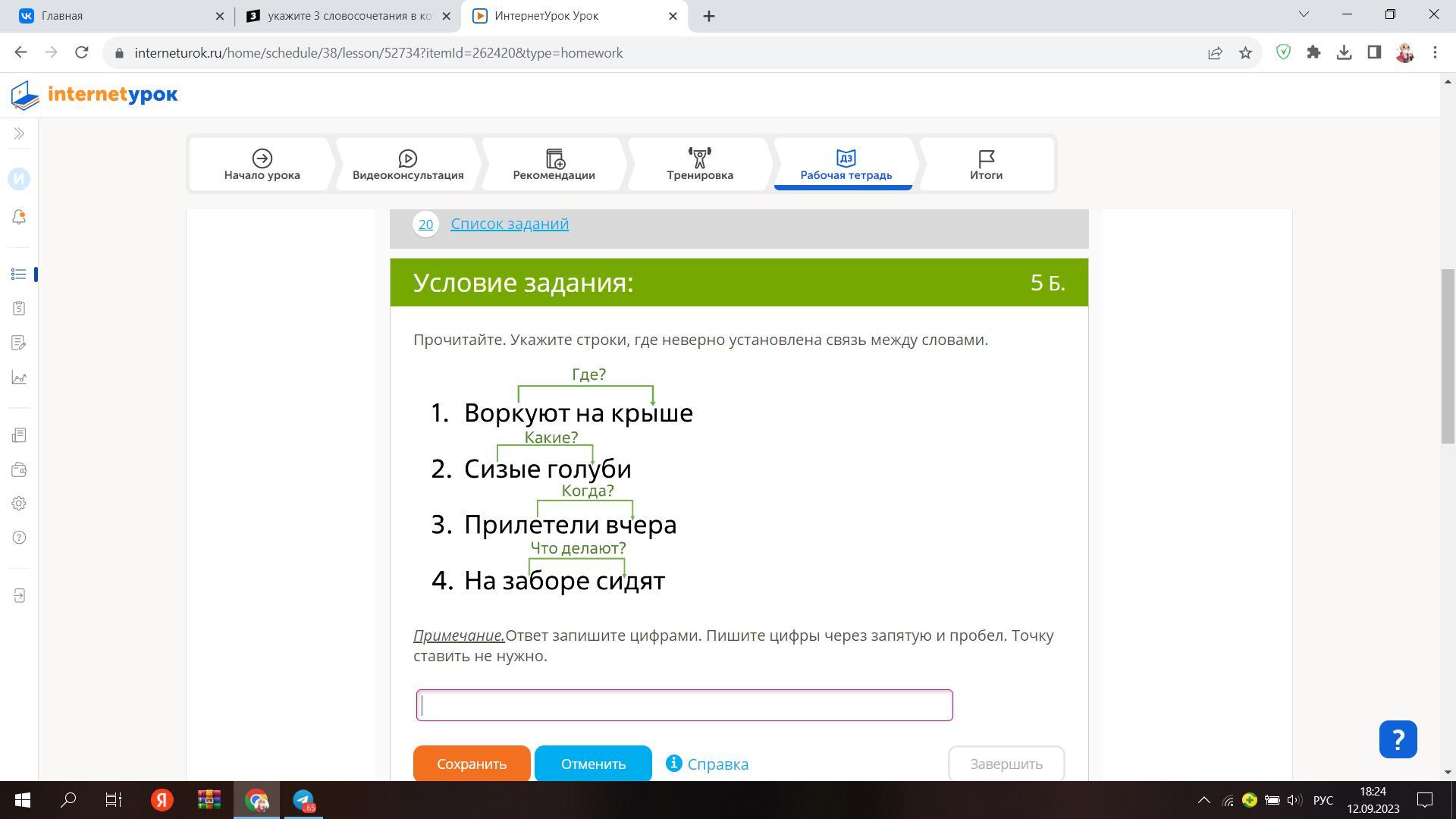Open the browser tab search dropdown
This screenshot has height=819, width=1456.
coord(1304,14)
